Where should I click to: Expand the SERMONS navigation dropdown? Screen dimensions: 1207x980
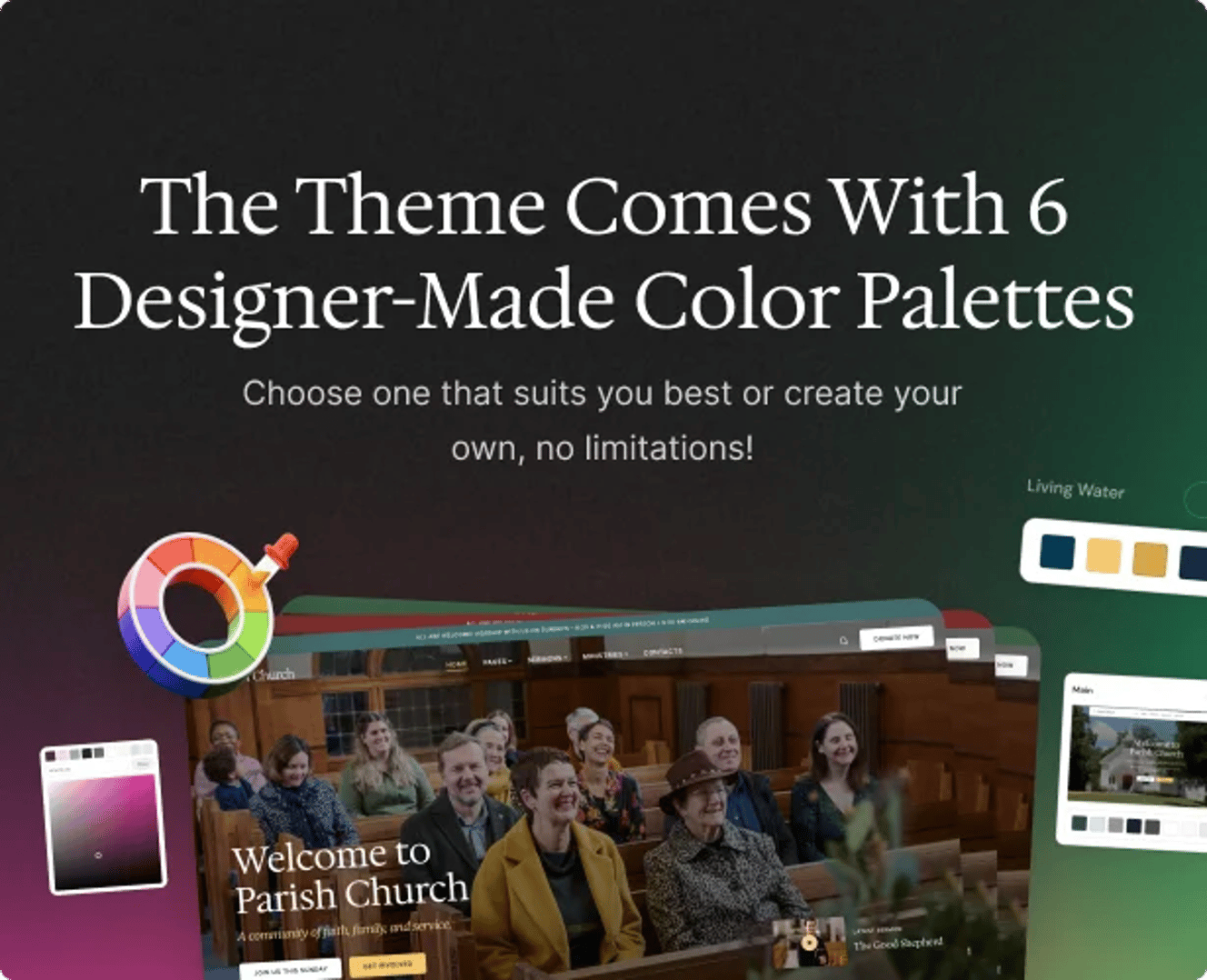[547, 658]
